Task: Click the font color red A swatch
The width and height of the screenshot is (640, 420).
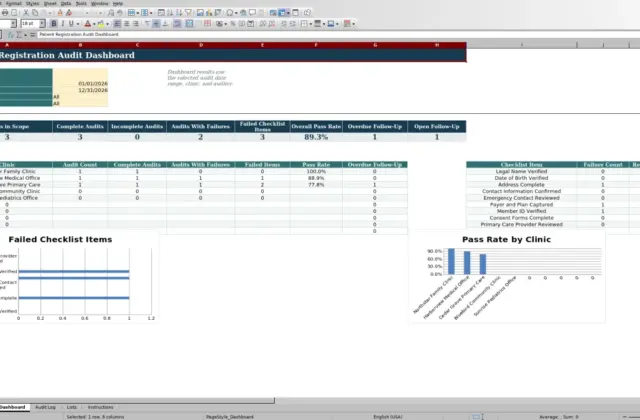Action: point(87,24)
